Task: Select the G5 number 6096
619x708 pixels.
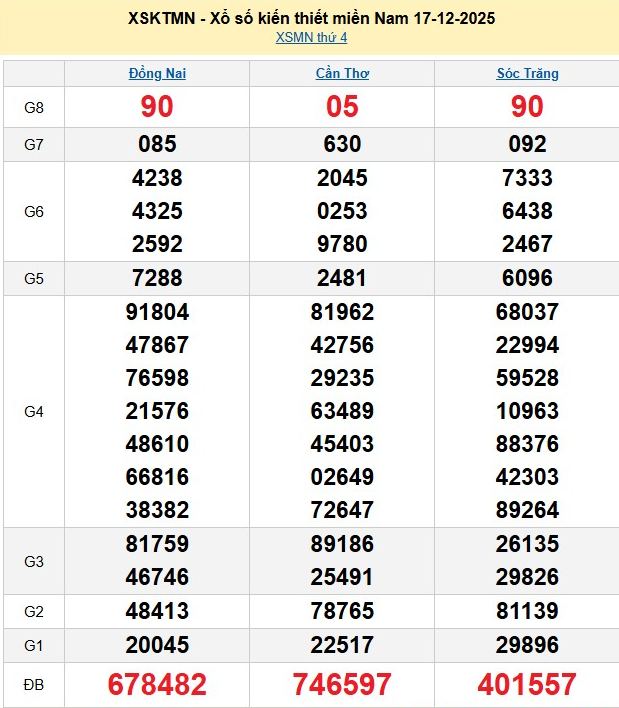Action: 527,278
